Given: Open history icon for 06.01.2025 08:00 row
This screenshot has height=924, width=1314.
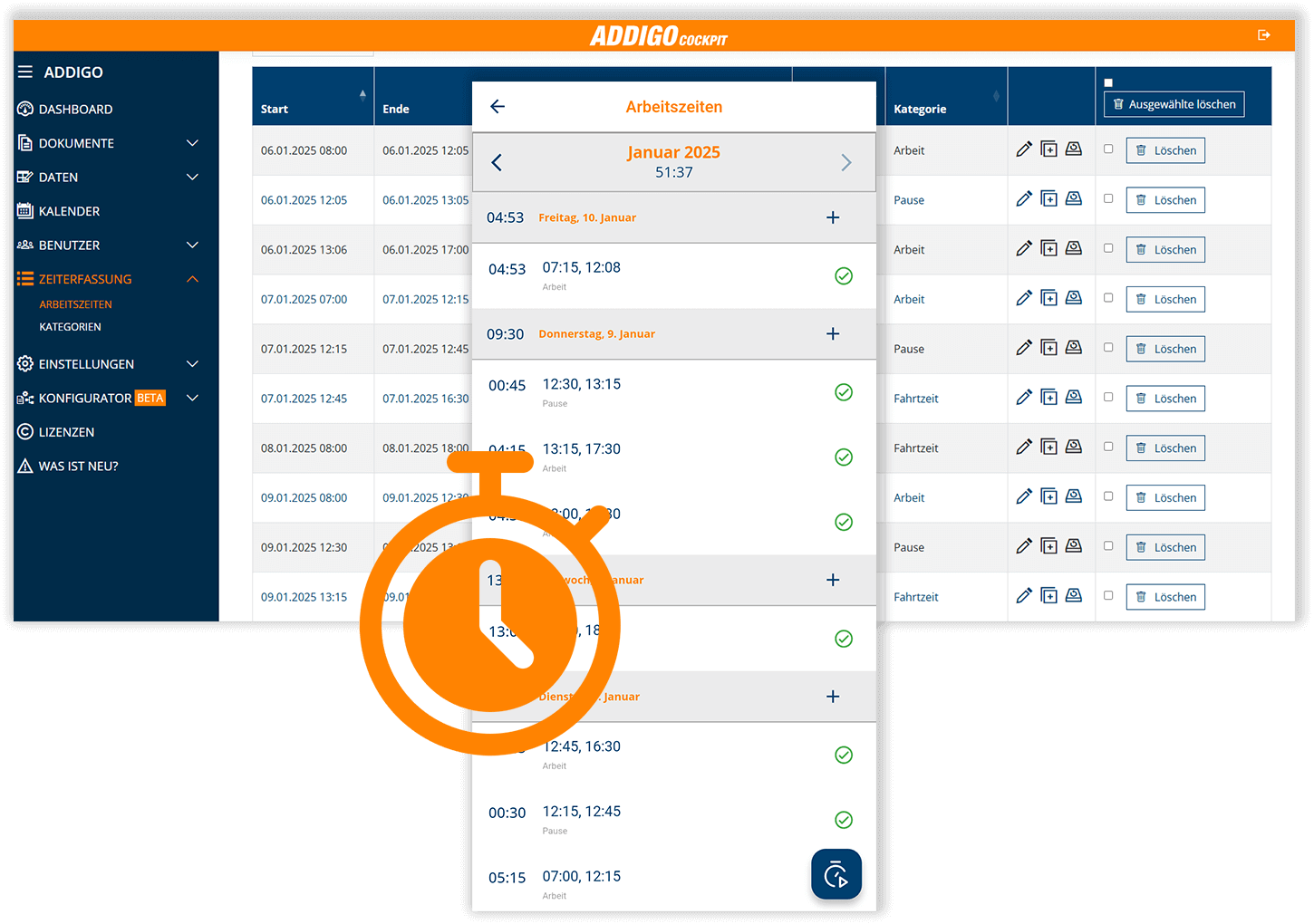Looking at the screenshot, I should (1074, 149).
